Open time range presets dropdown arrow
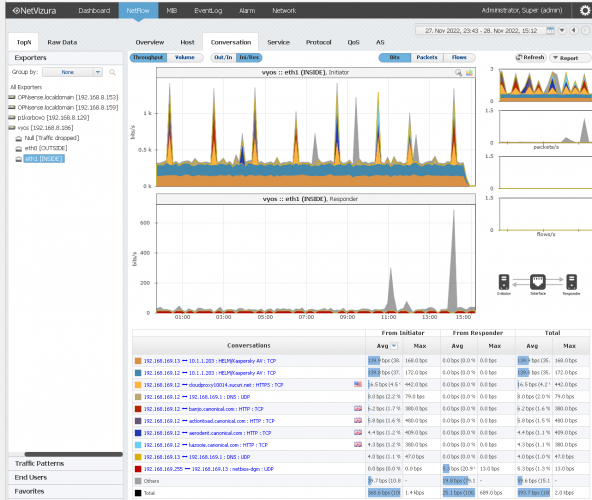This screenshot has height=500, width=592. [x=562, y=31]
